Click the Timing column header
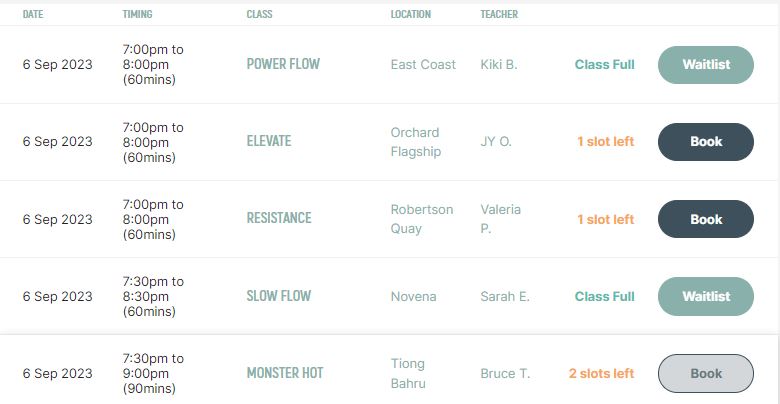780x404 pixels. (137, 14)
